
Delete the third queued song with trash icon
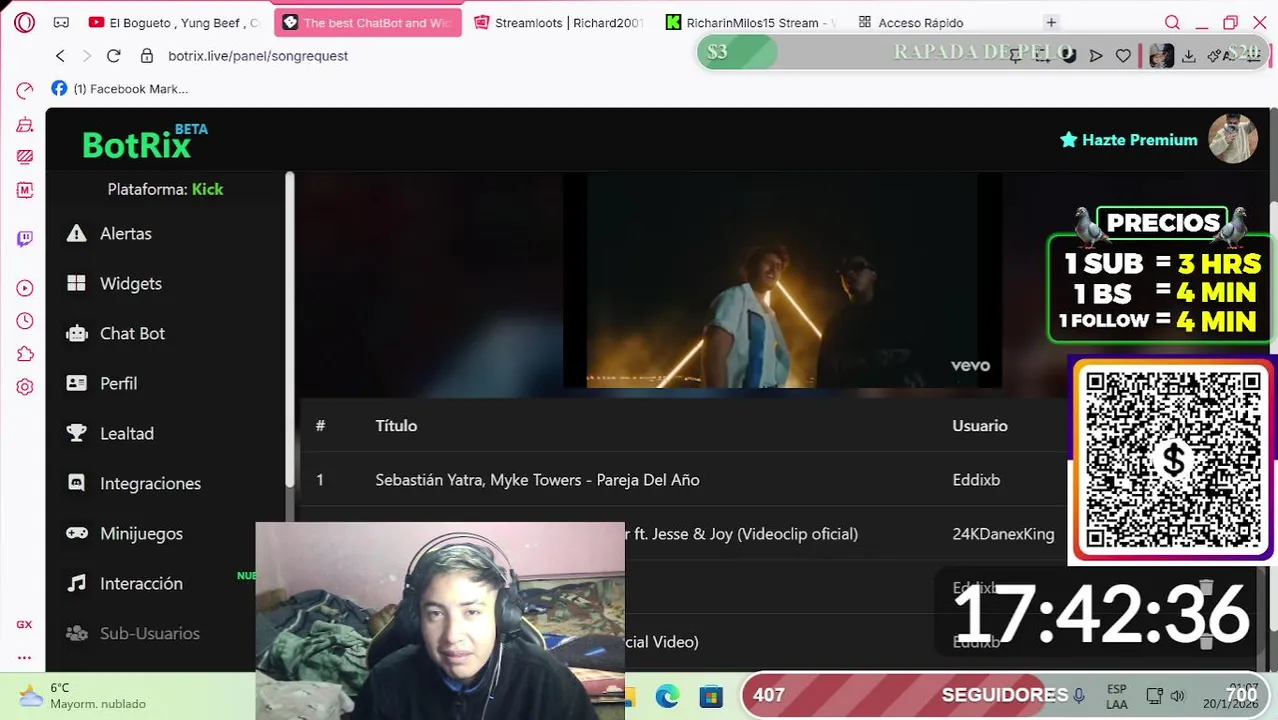[x=1206, y=587]
